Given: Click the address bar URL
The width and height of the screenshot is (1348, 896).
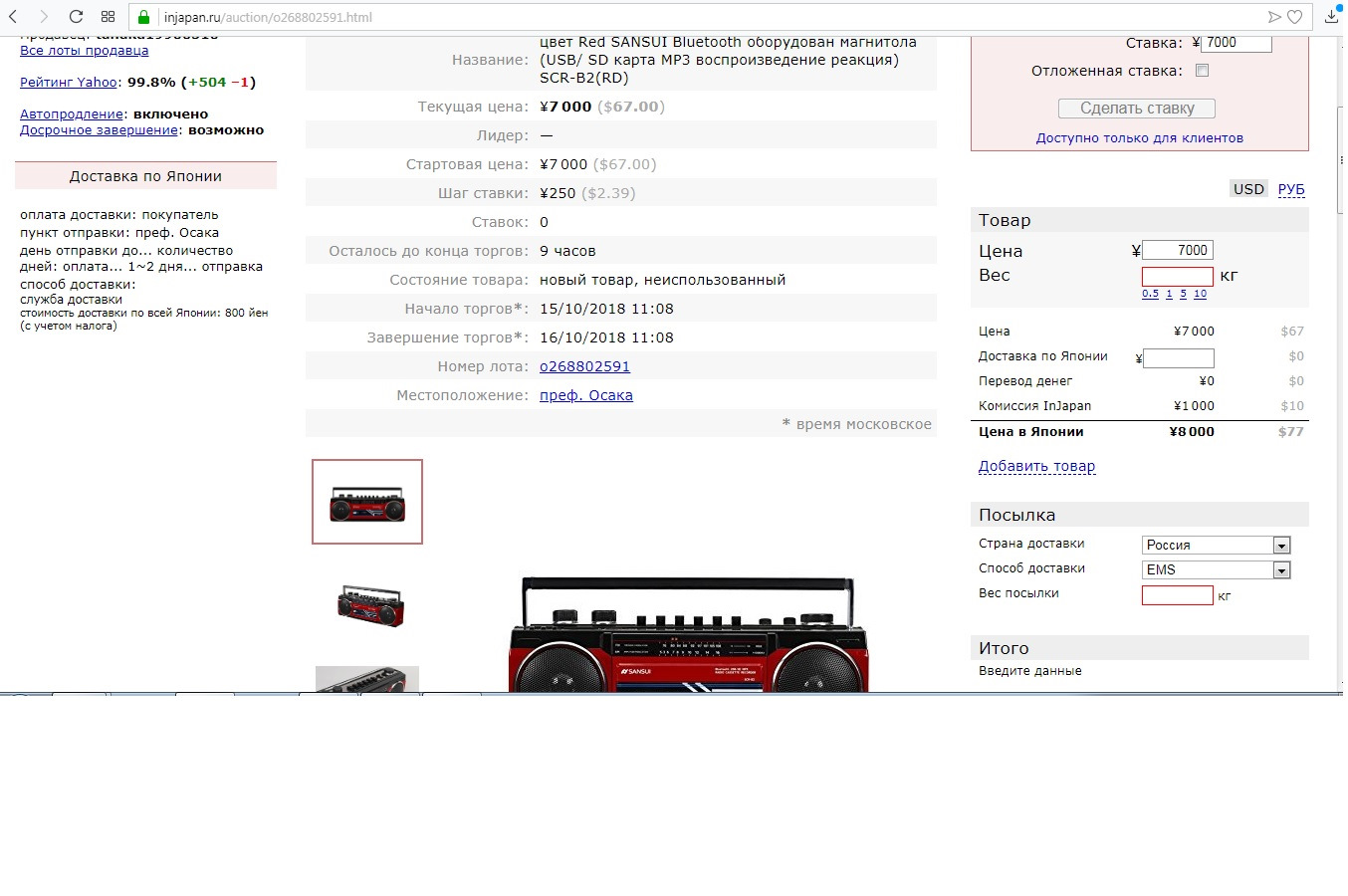Looking at the screenshot, I should (x=268, y=17).
